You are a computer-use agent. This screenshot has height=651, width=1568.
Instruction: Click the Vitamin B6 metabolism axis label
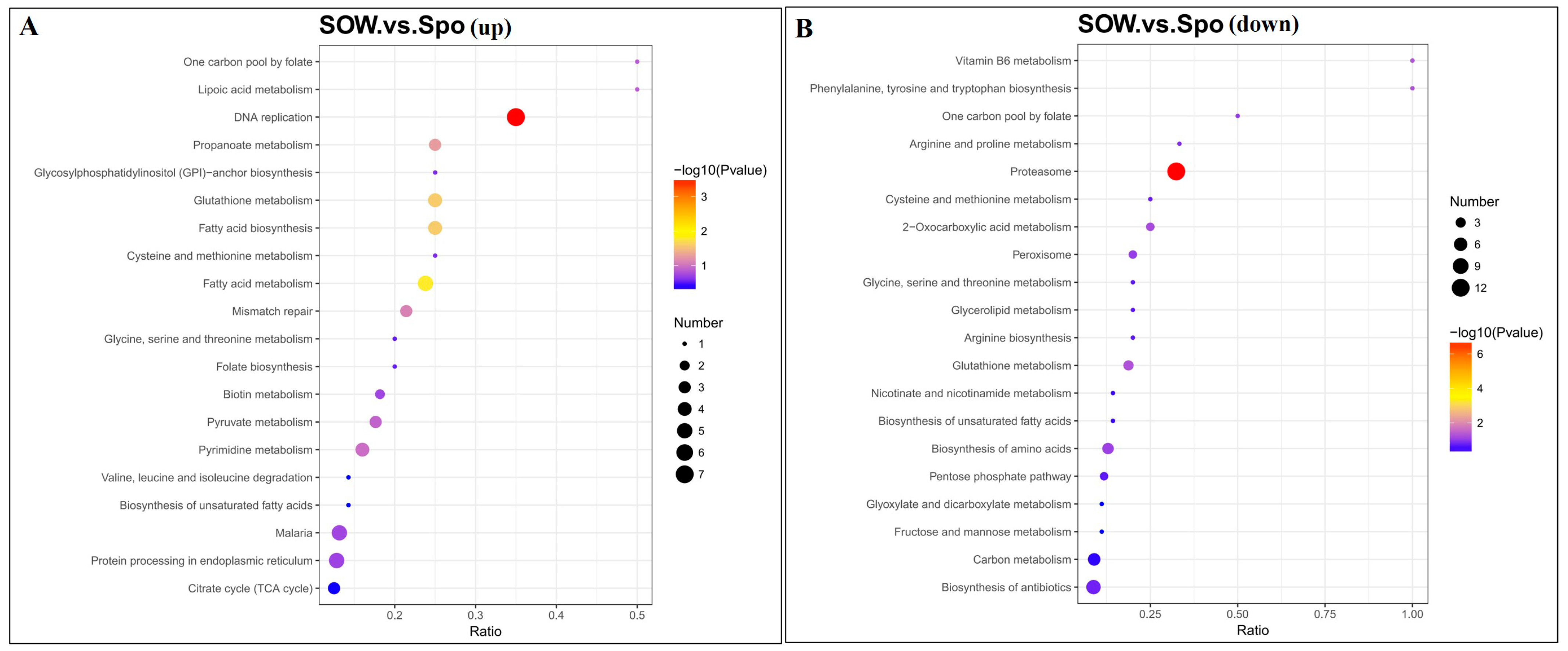[x=1012, y=61]
